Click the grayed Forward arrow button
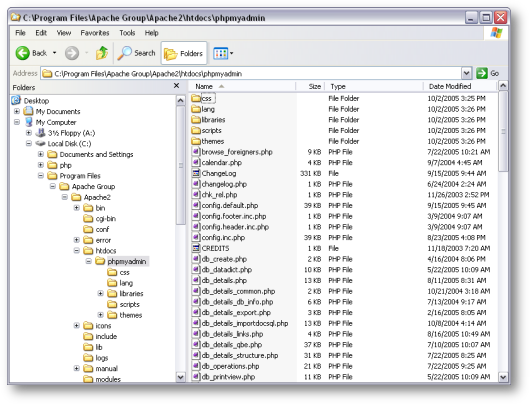The width and height of the screenshot is (530, 404). pyautogui.click(x=72, y=53)
